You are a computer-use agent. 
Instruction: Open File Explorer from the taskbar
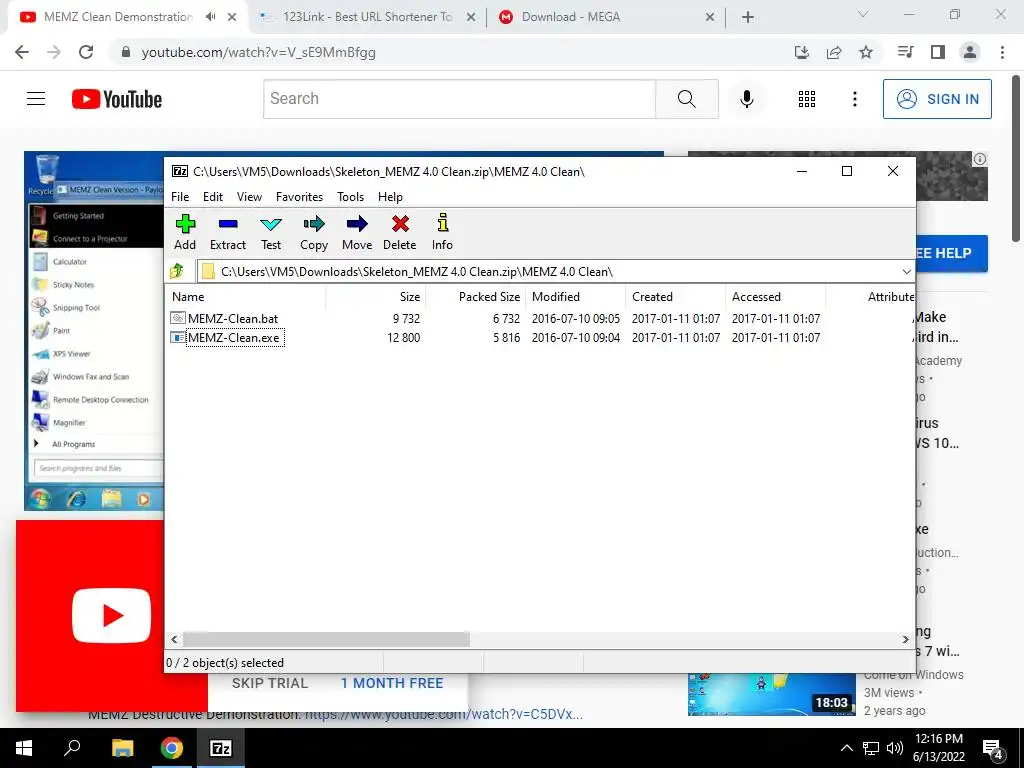(122, 748)
